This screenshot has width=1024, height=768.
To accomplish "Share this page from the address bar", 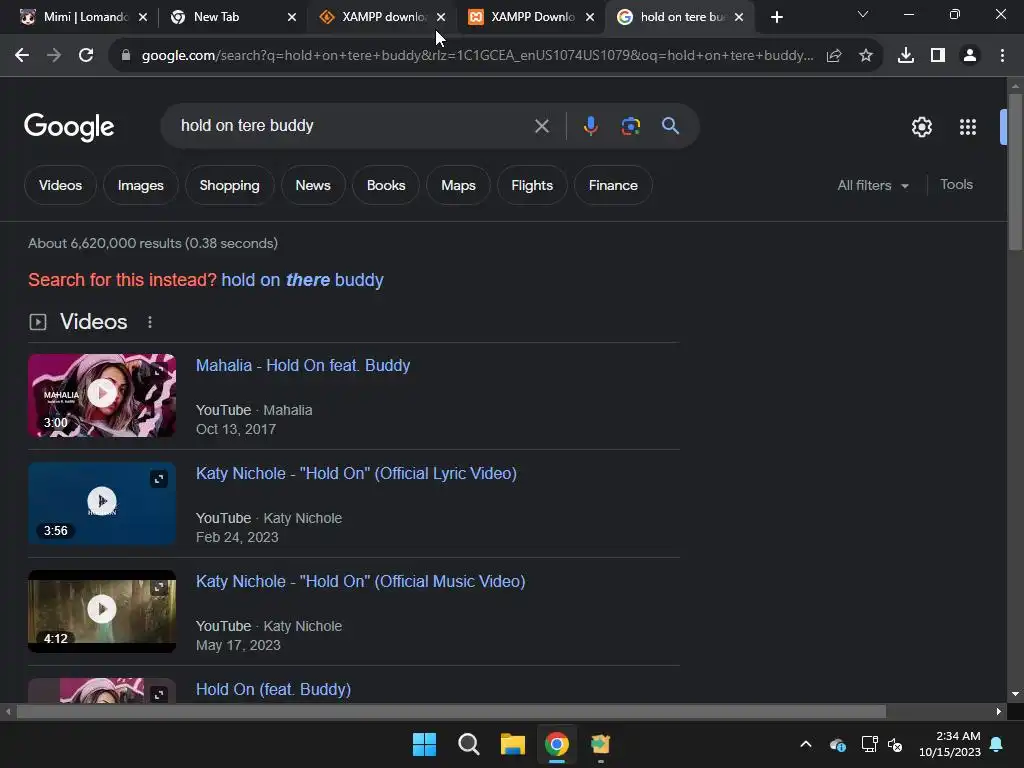I will (834, 56).
